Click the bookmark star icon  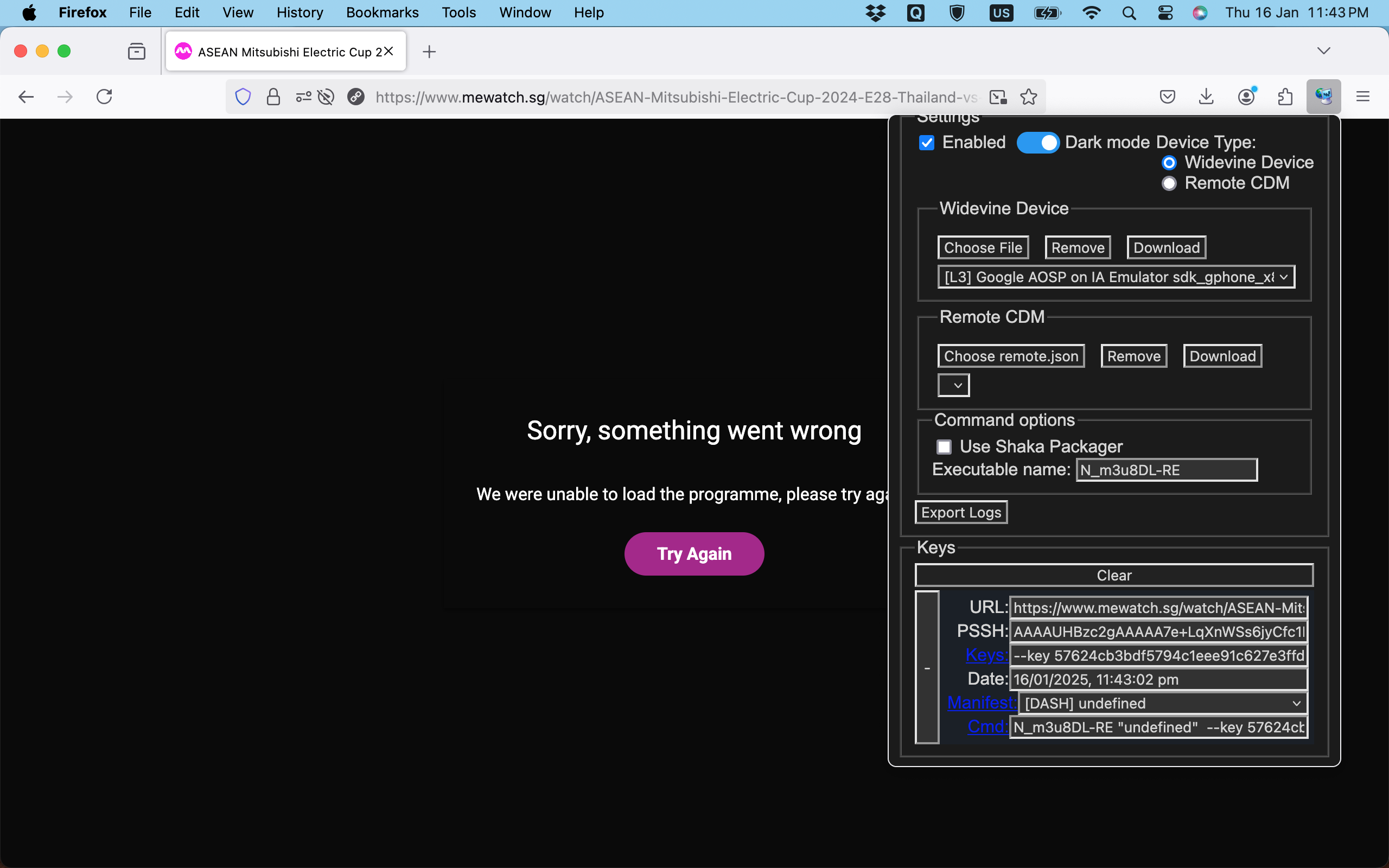click(1029, 97)
